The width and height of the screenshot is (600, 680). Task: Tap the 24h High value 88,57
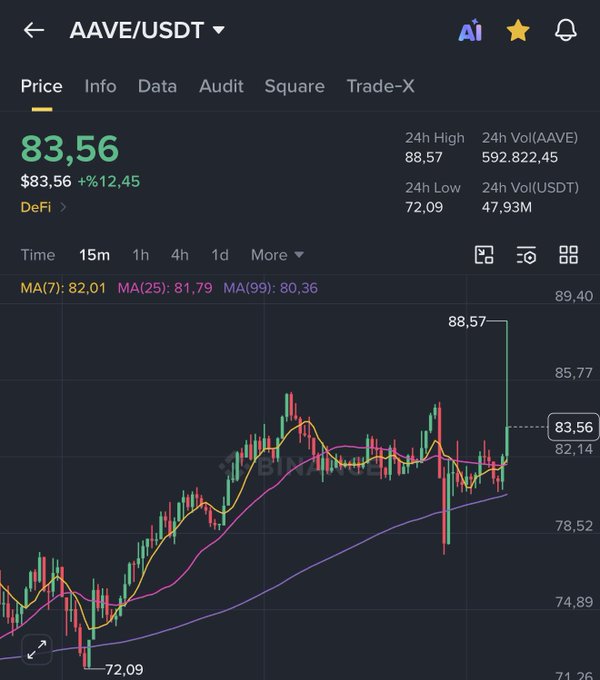click(424, 157)
